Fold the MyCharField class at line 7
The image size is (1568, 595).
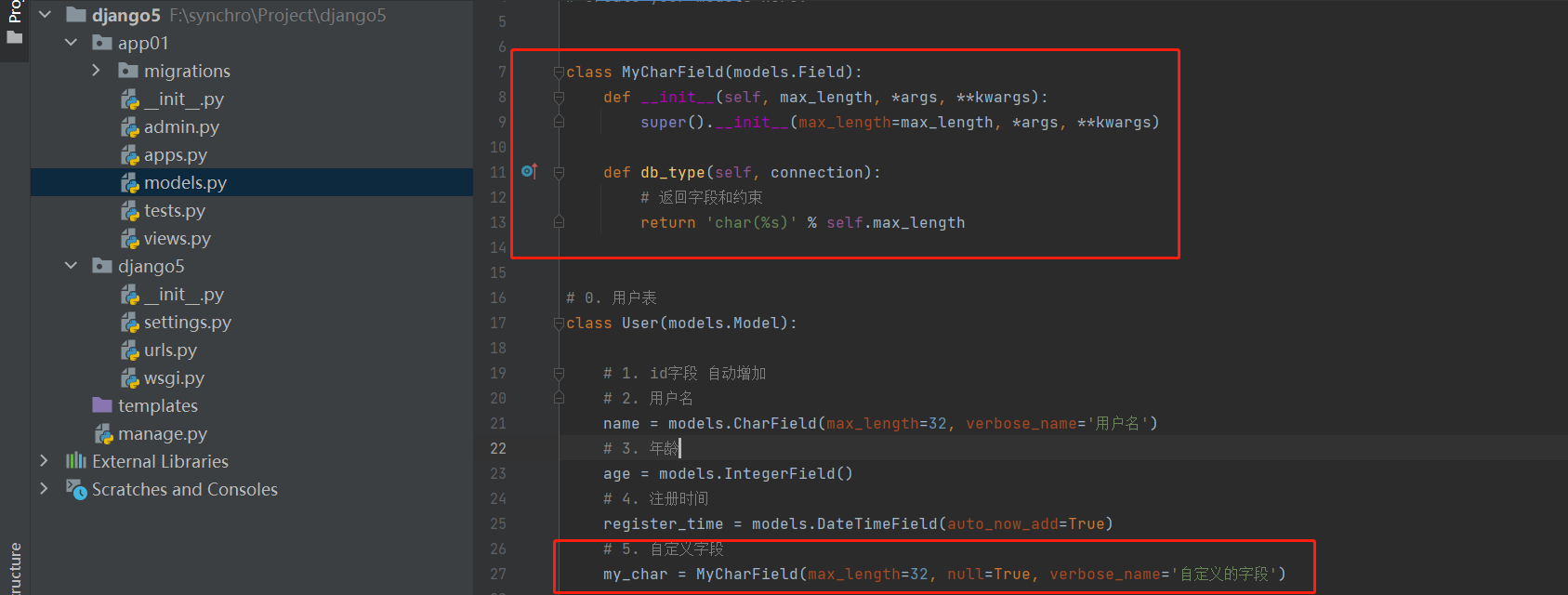tap(559, 72)
